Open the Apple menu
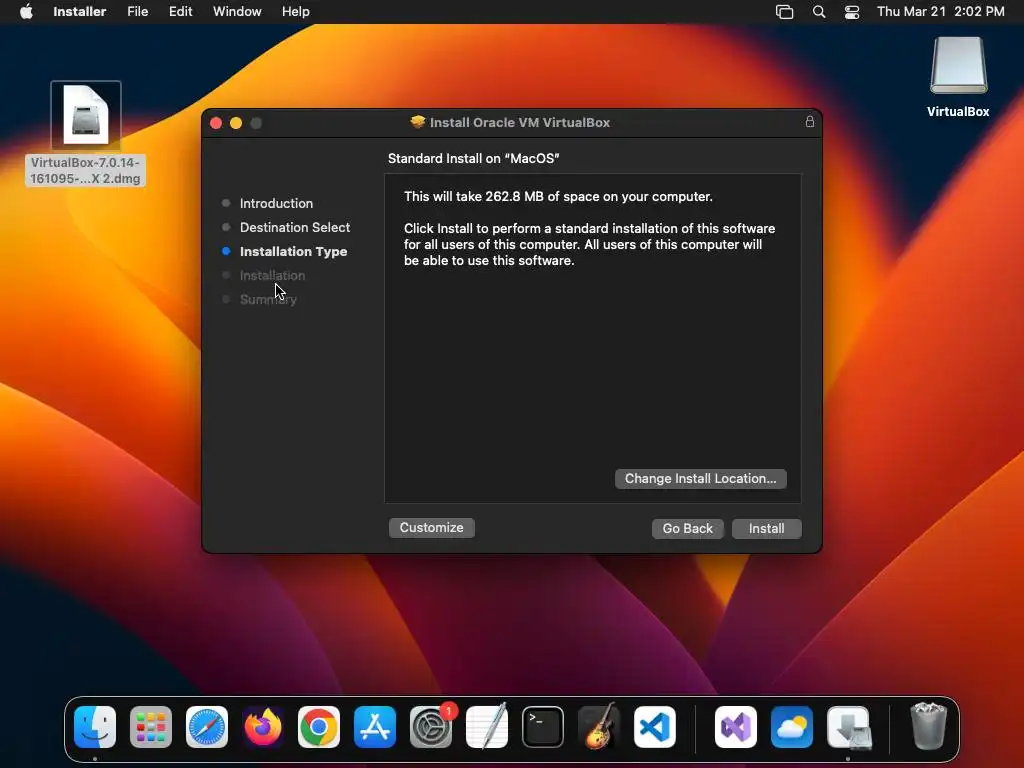This screenshot has height=768, width=1024. point(26,11)
